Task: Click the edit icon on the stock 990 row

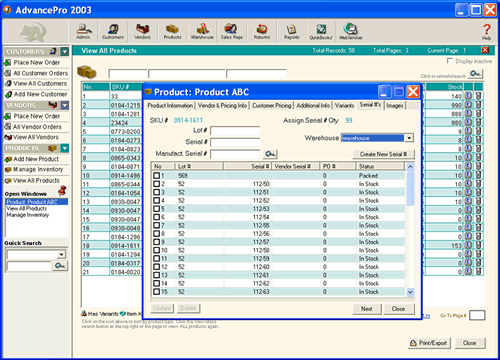Action: 468,105
